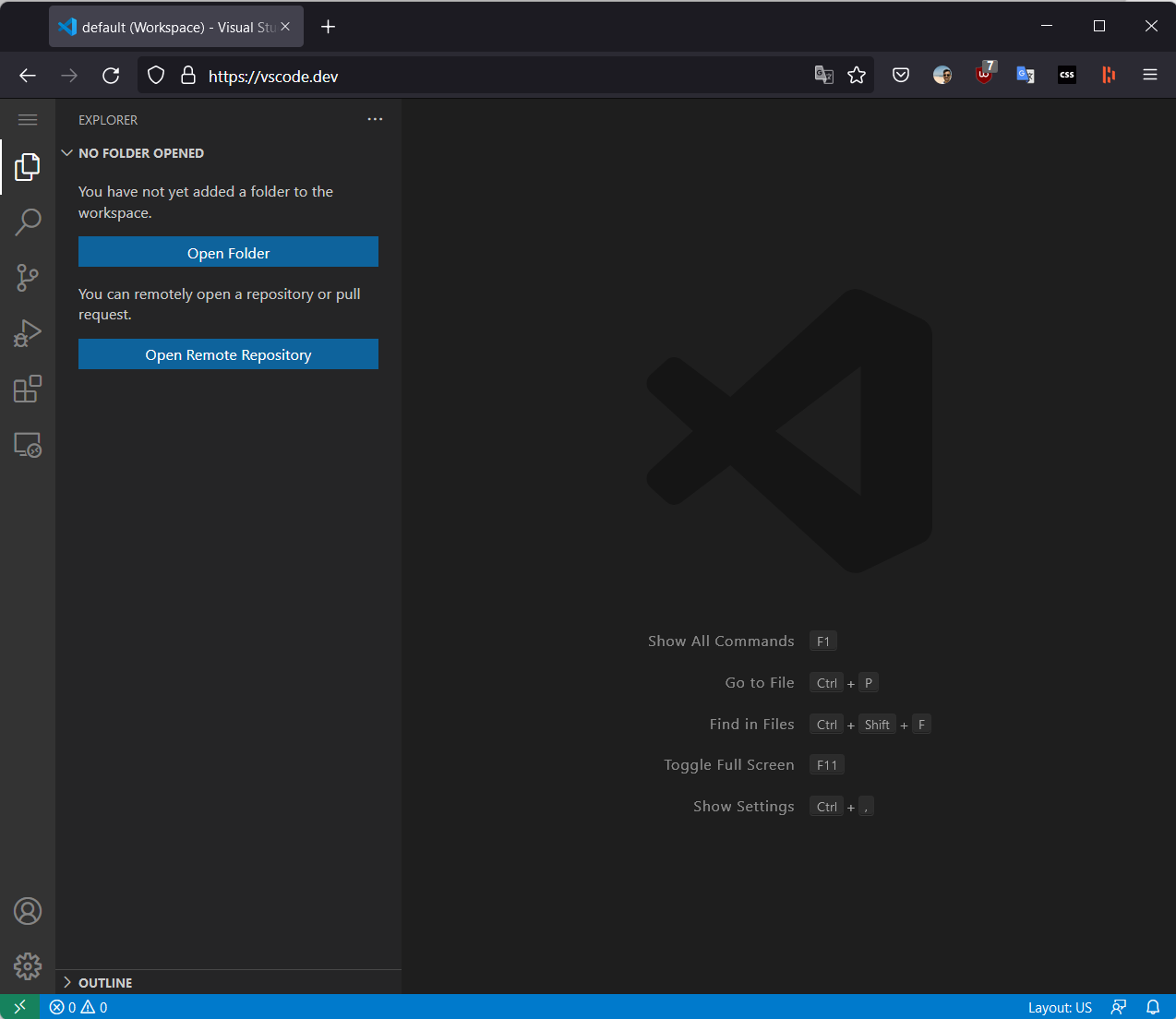The width and height of the screenshot is (1176, 1019).
Task: Click the Open Folder button
Action: [x=228, y=252]
